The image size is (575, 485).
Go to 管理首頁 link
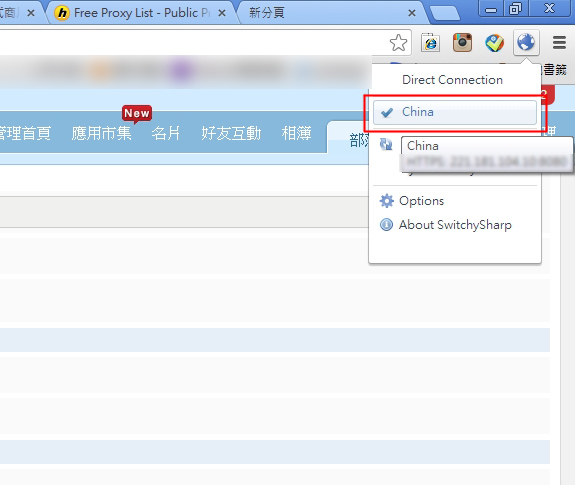tap(24, 133)
